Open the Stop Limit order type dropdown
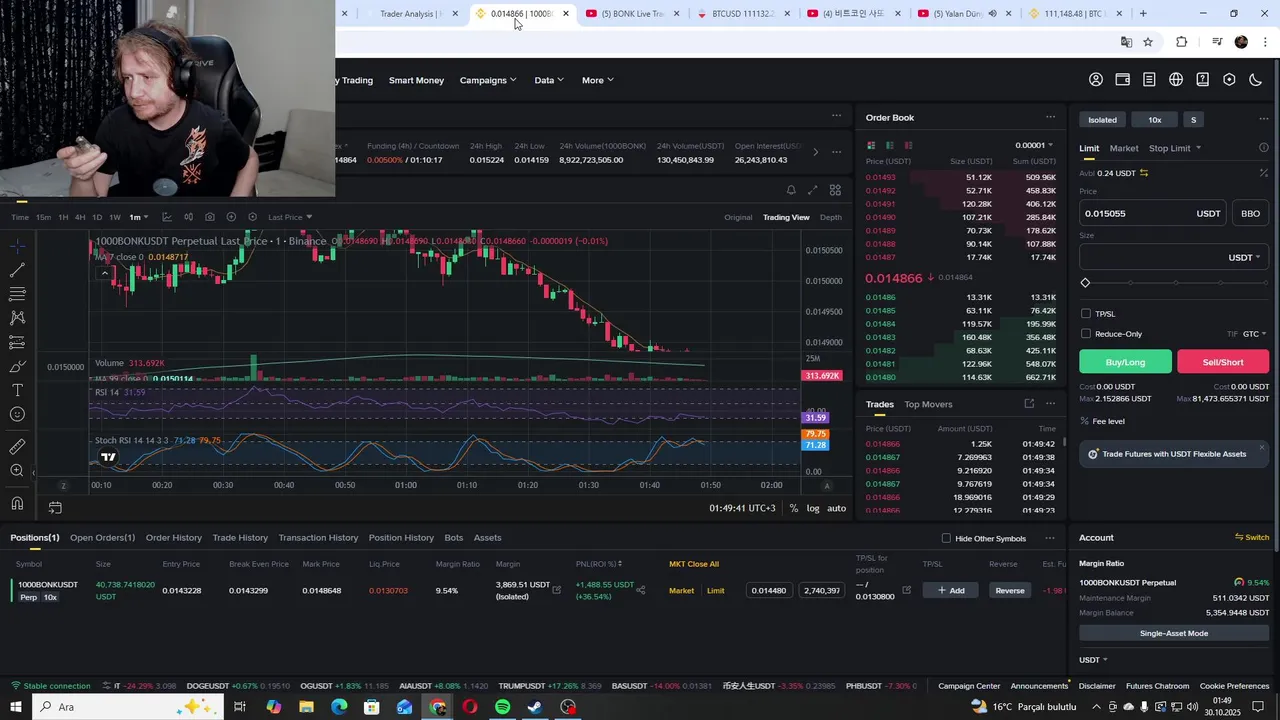Viewport: 1280px width, 720px height. tap(1175, 148)
